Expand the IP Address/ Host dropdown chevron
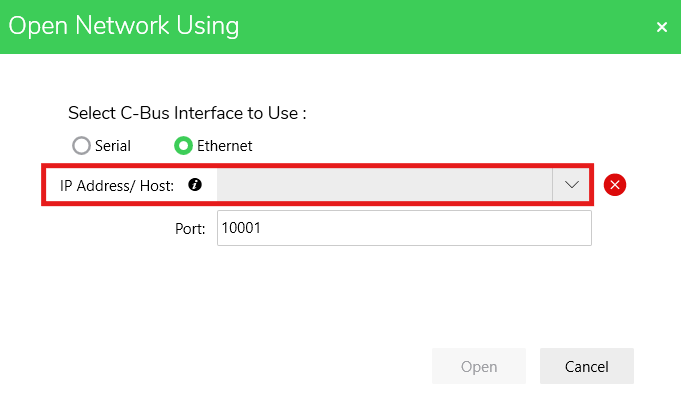 pos(572,185)
